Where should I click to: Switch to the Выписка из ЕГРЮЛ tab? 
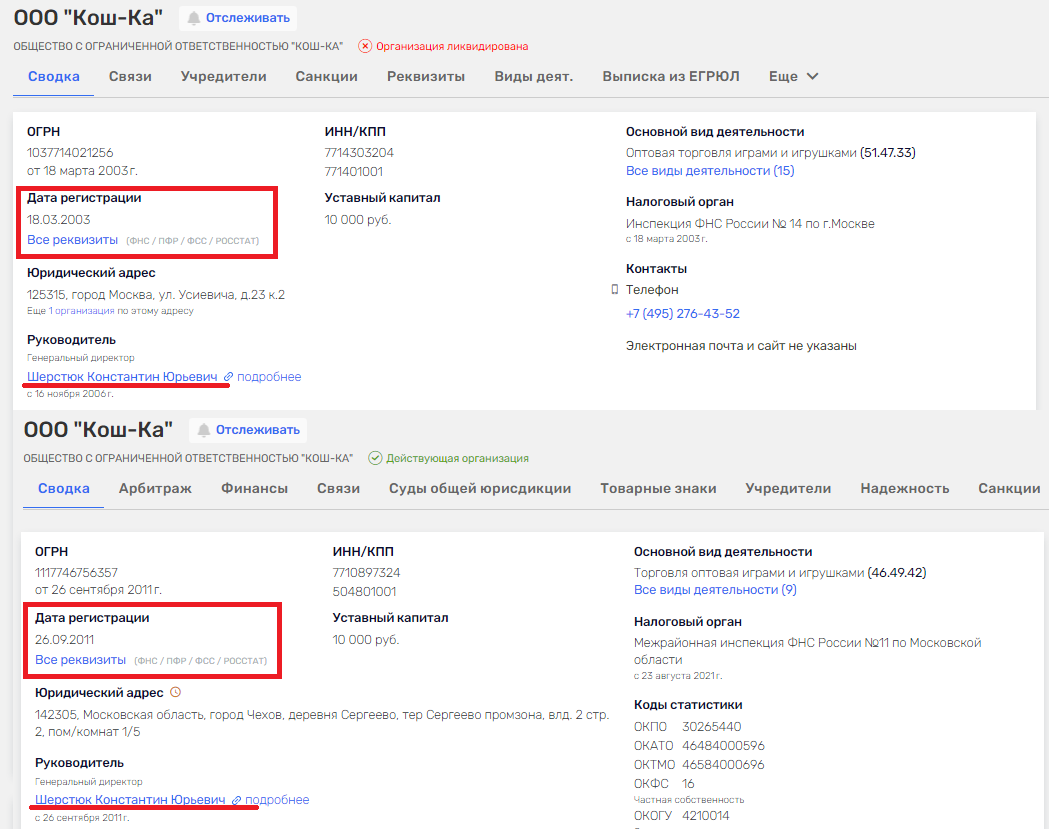[x=671, y=76]
